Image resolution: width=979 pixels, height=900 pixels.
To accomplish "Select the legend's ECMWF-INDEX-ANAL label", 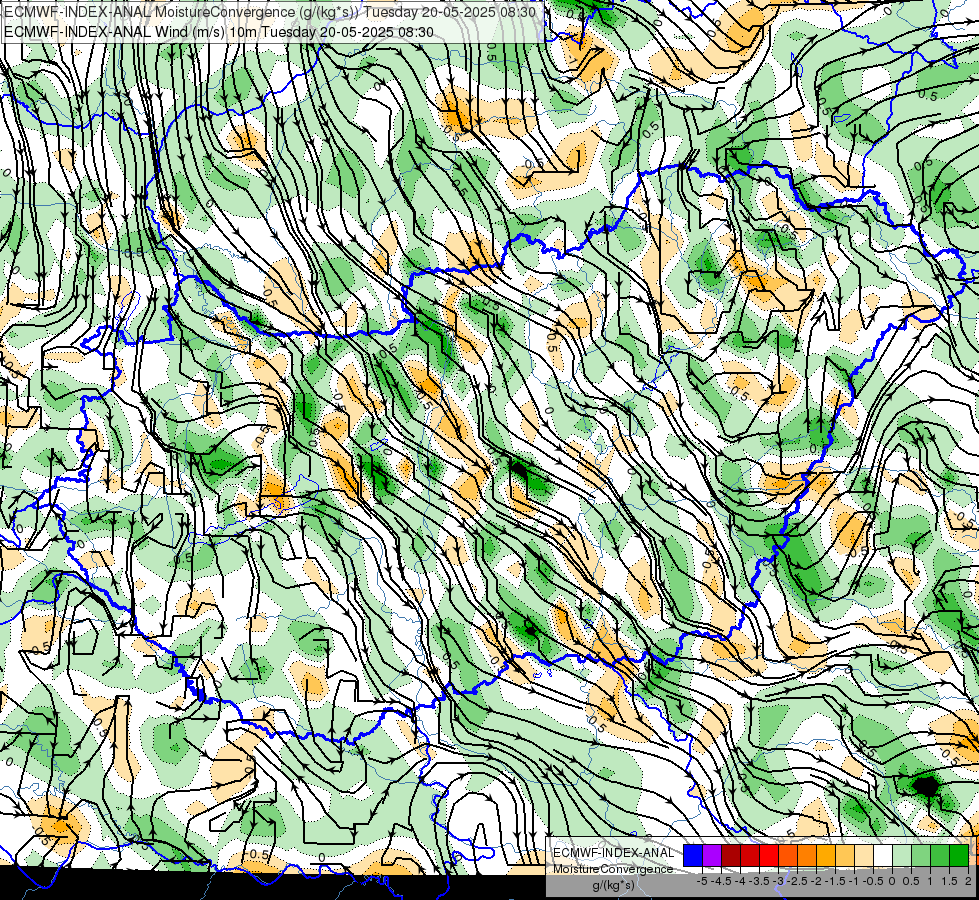I will (x=613, y=853).
